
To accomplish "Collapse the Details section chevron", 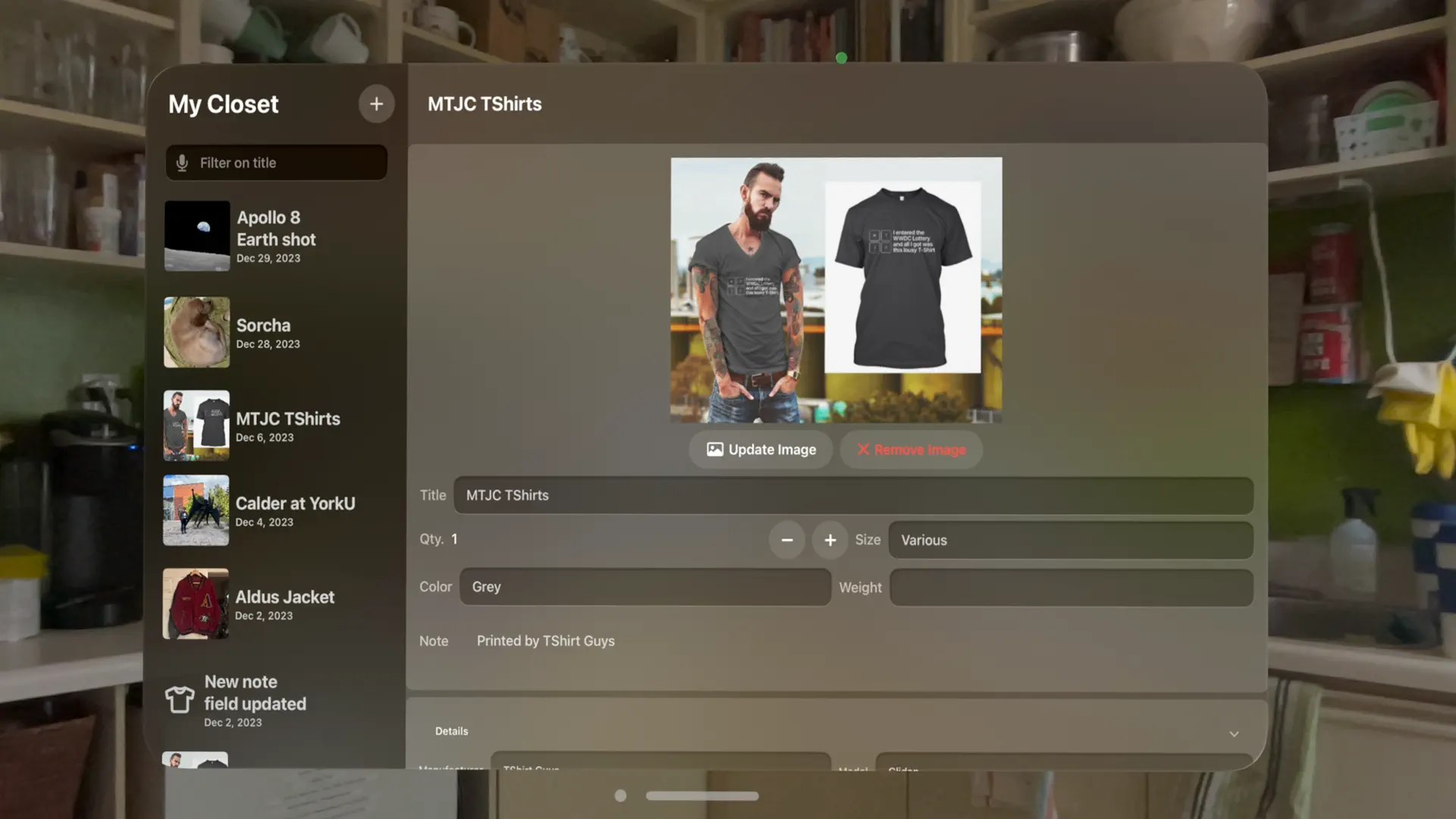I will 1234,733.
